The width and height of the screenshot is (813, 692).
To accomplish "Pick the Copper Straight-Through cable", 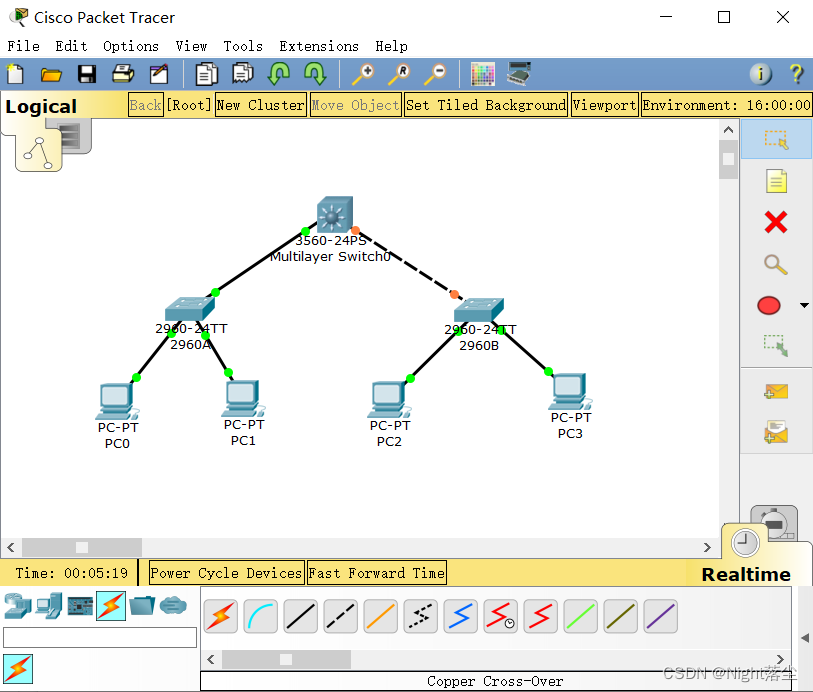I will point(301,616).
